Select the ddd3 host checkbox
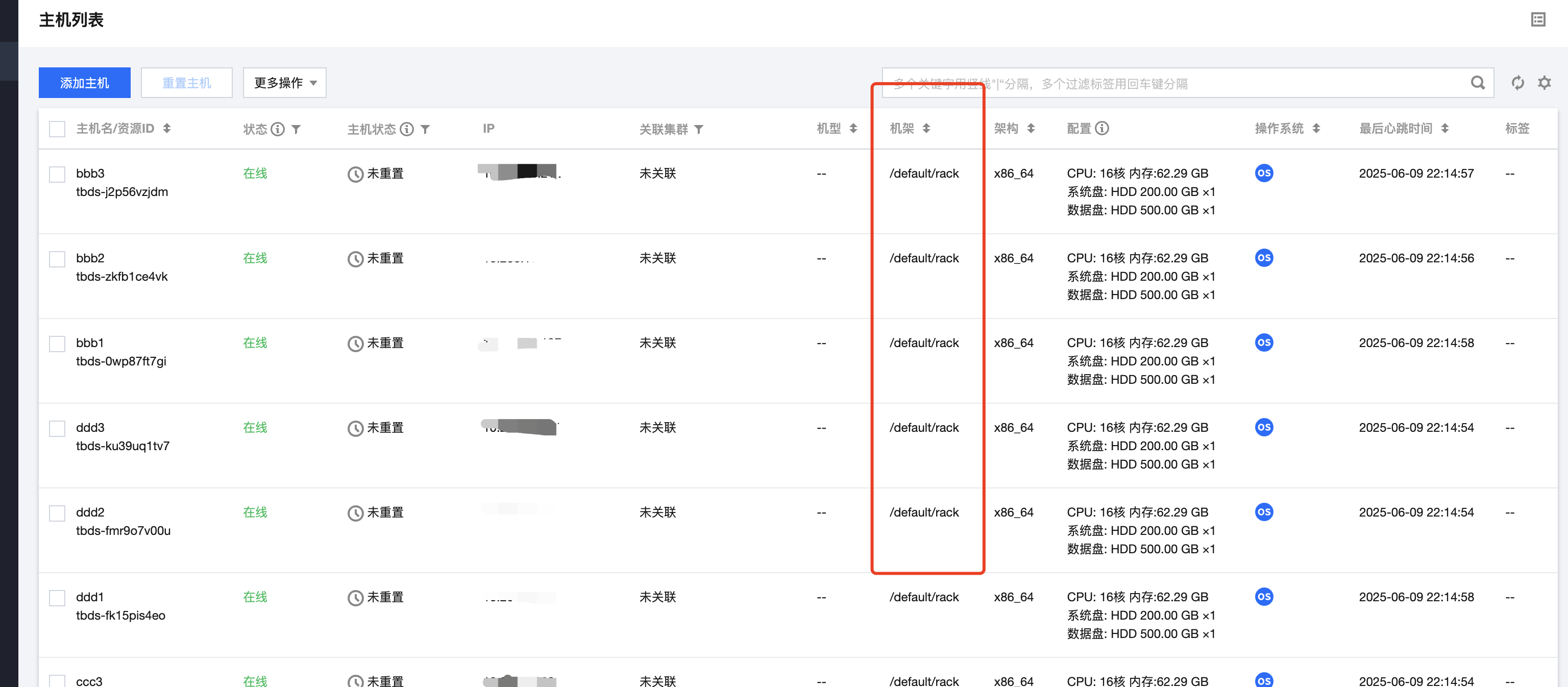1568x687 pixels. click(x=57, y=428)
